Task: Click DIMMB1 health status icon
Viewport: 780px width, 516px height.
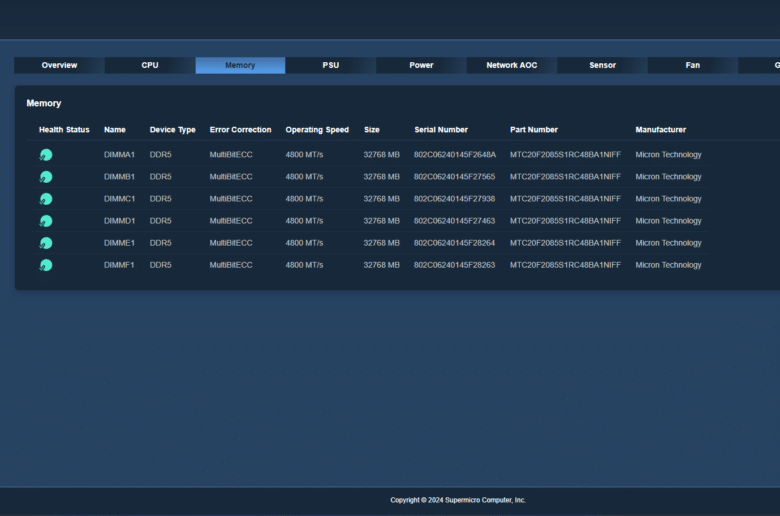Action: pos(46,177)
